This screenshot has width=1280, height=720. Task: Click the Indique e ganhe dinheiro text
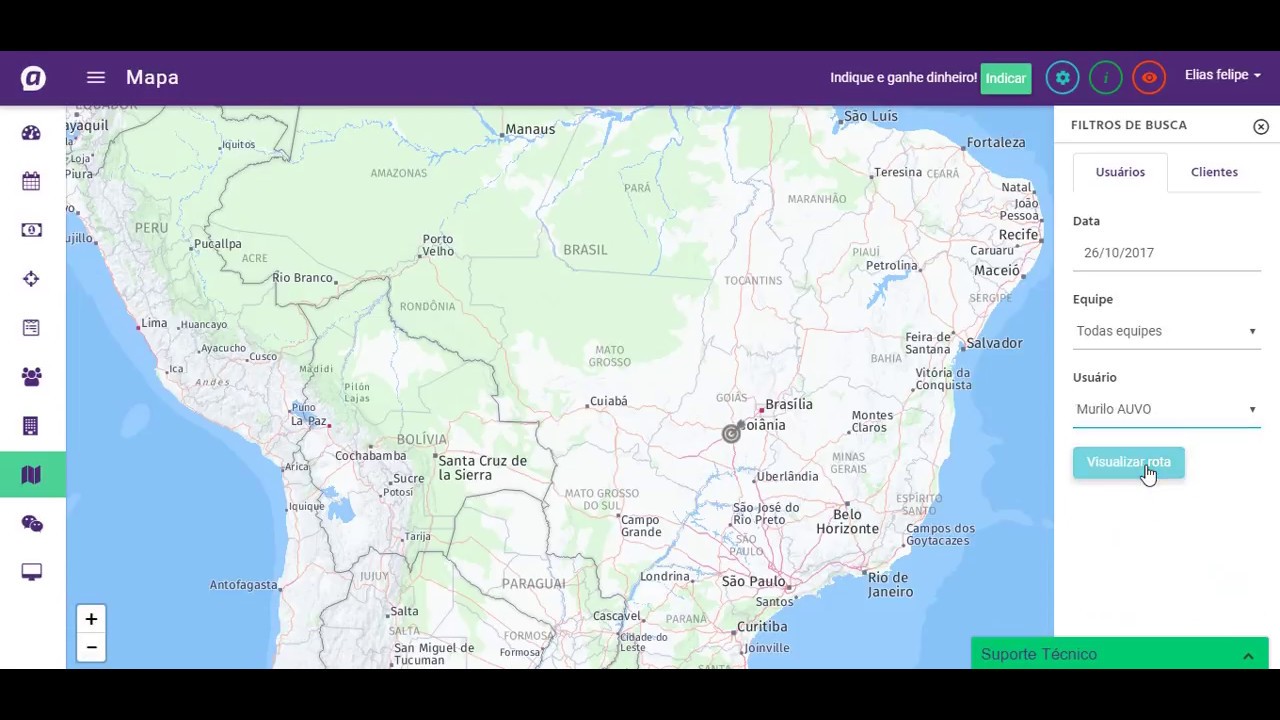click(x=903, y=77)
